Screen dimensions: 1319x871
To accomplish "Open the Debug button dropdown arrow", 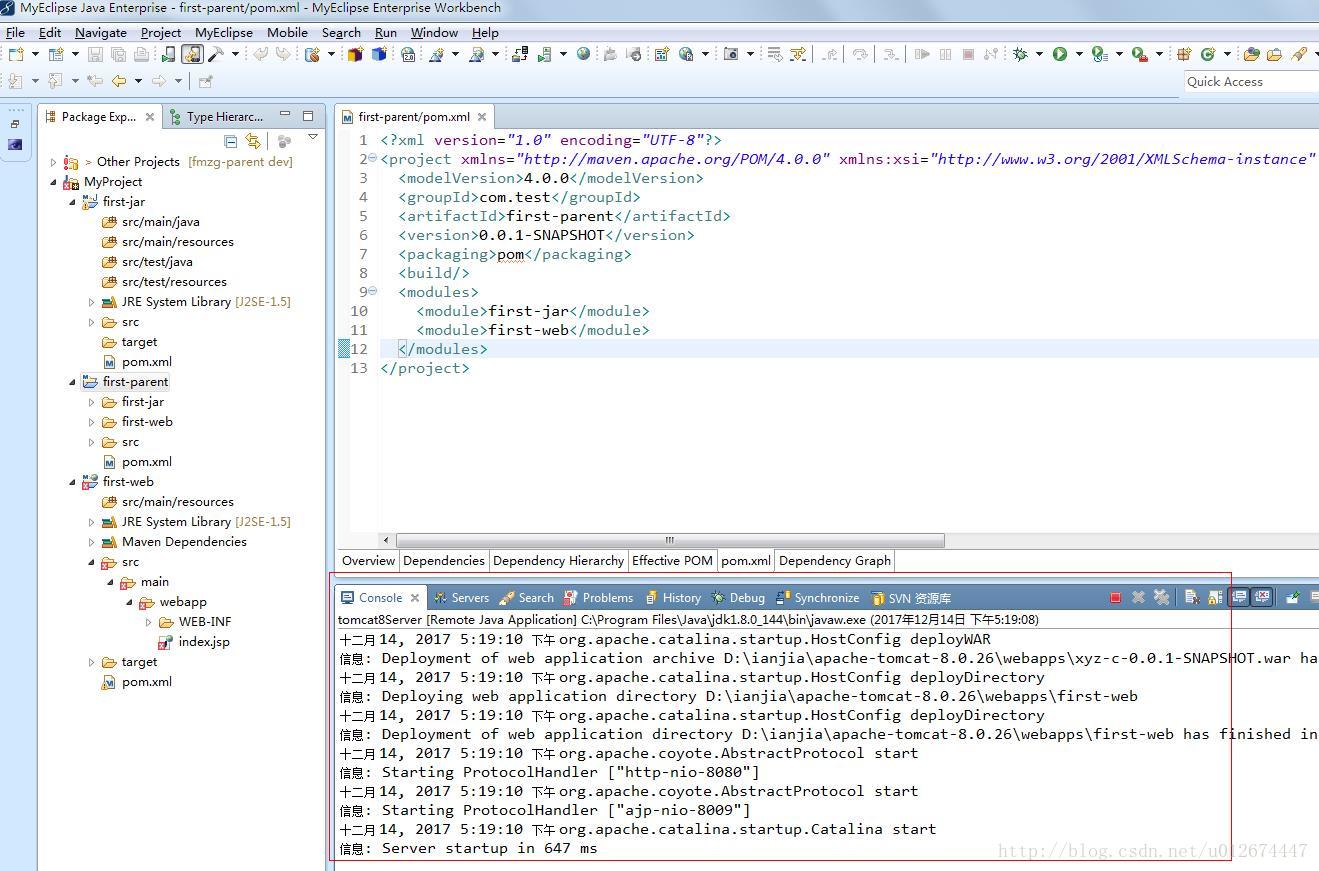I will pos(1039,54).
